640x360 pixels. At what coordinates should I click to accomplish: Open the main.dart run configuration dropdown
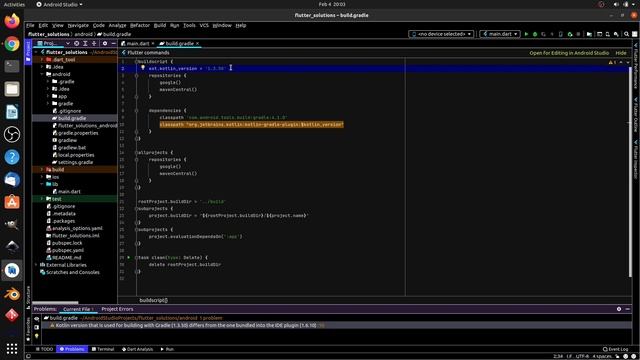500,34
